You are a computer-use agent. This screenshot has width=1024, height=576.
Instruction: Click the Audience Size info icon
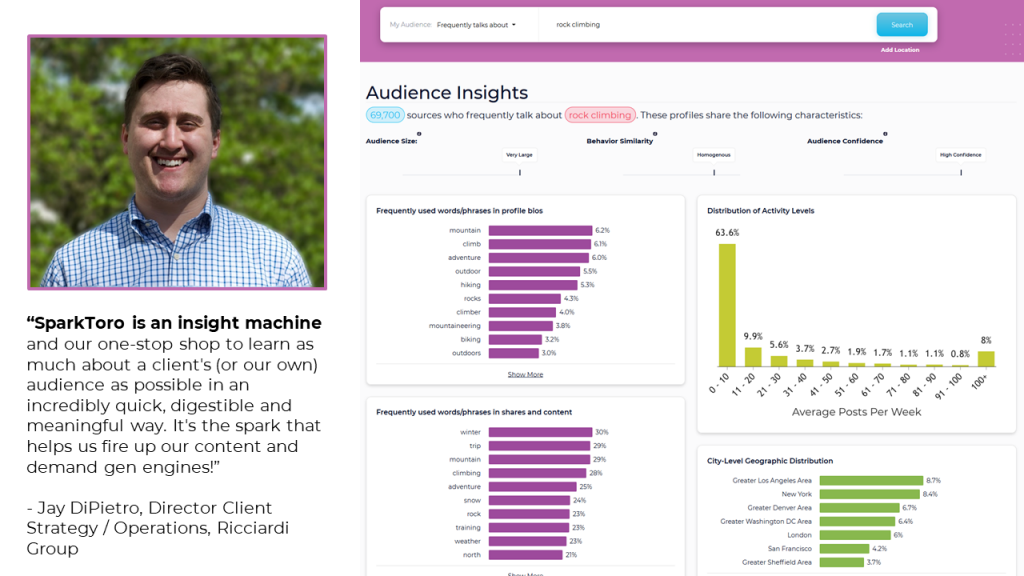(x=419, y=134)
